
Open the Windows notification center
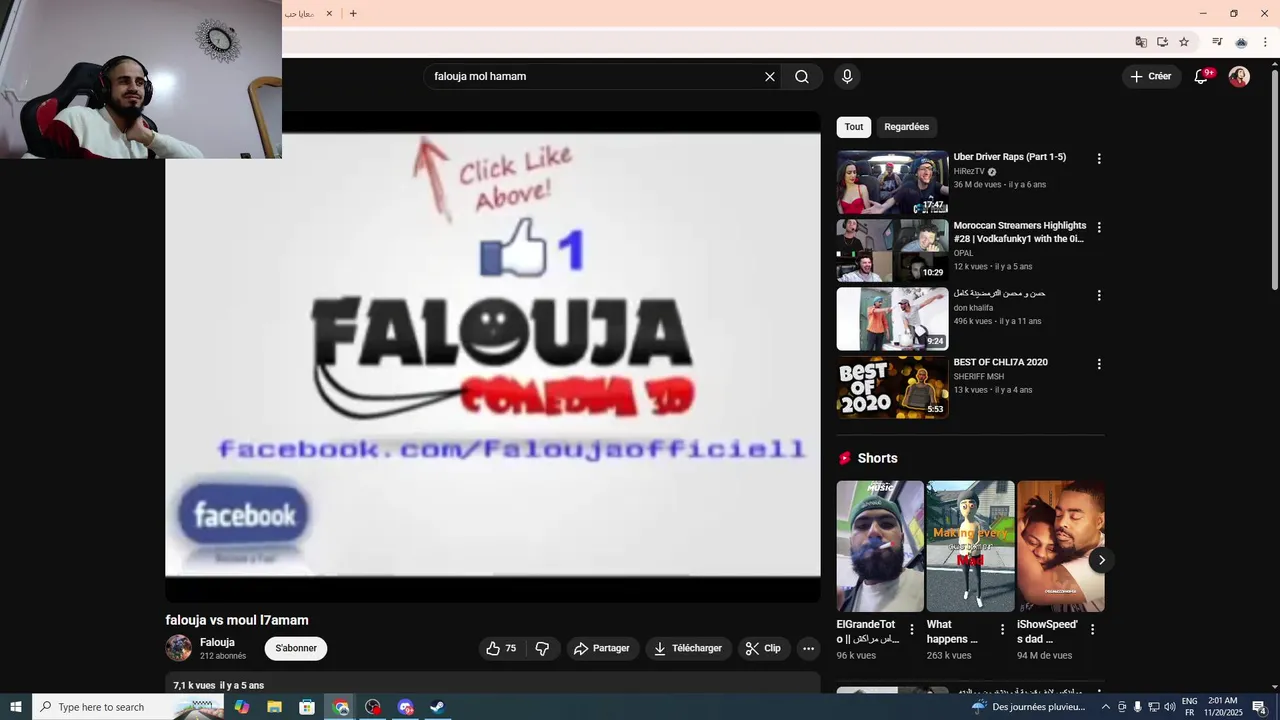tap(1260, 707)
